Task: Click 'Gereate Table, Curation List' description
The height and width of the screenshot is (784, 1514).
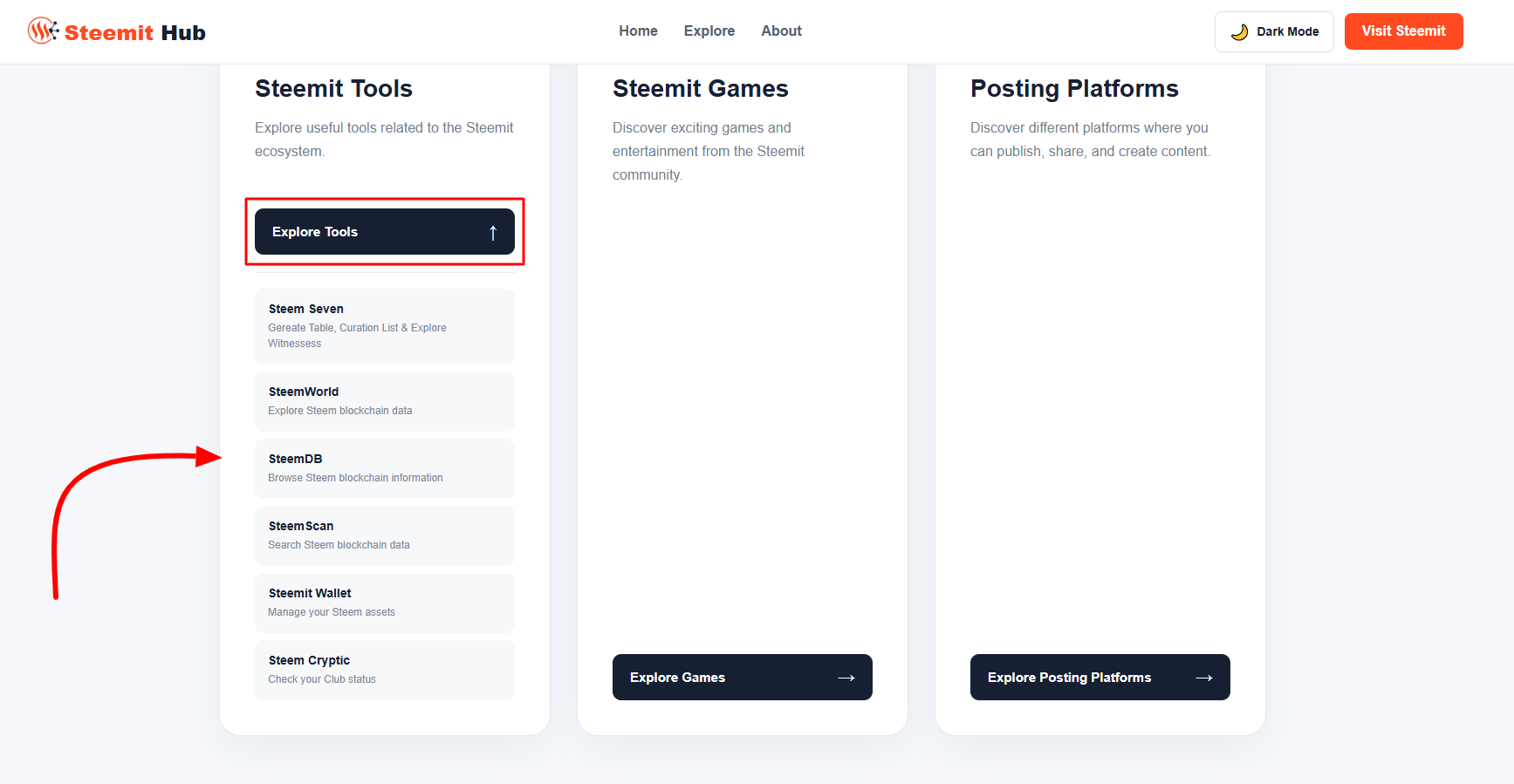Action: 357,336
